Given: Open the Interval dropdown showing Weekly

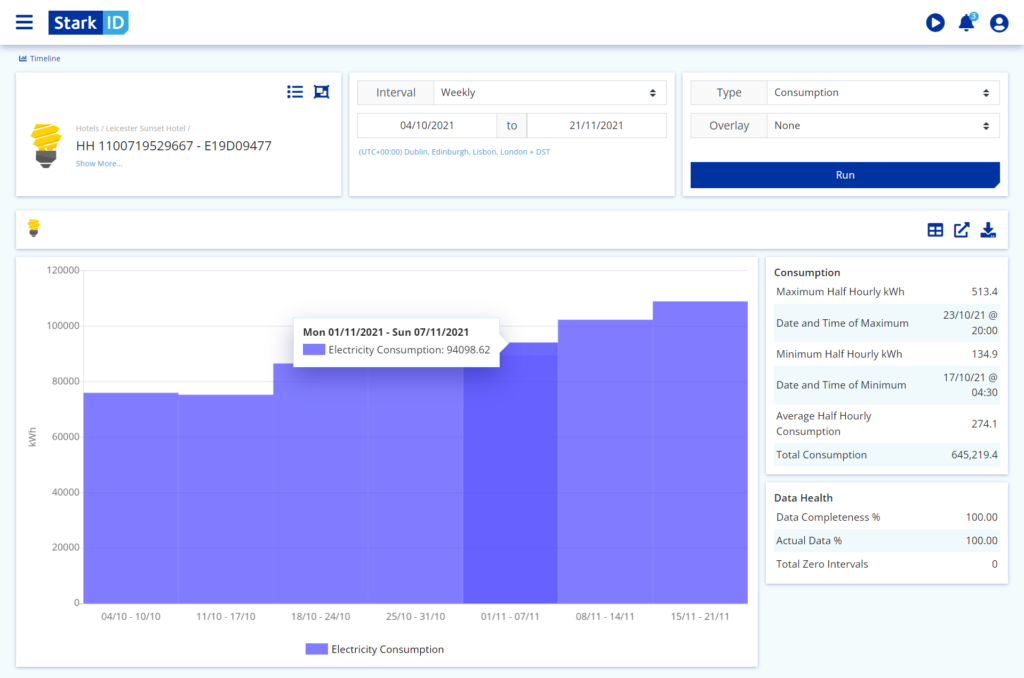Looking at the screenshot, I should coord(551,92).
